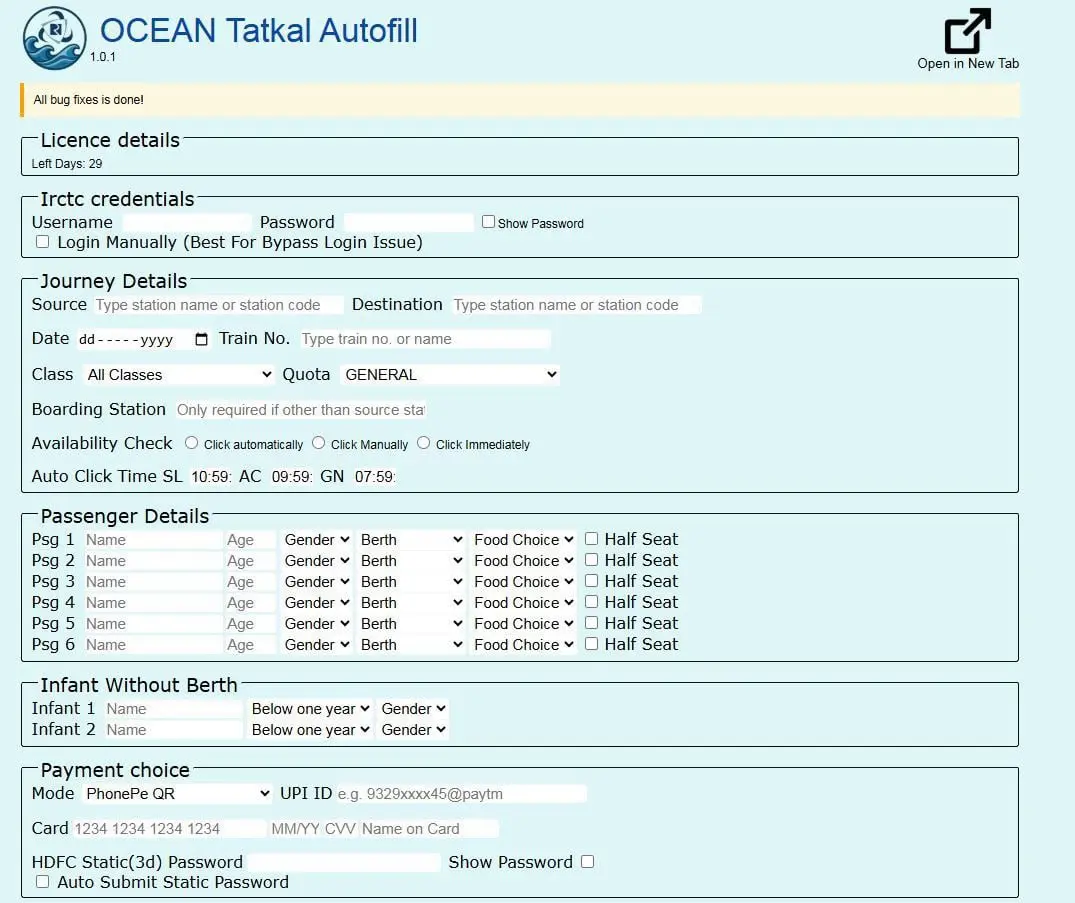Open Infant 1 age dropdown Below one year
Image resolution: width=1075 pixels, height=903 pixels.
pos(311,708)
